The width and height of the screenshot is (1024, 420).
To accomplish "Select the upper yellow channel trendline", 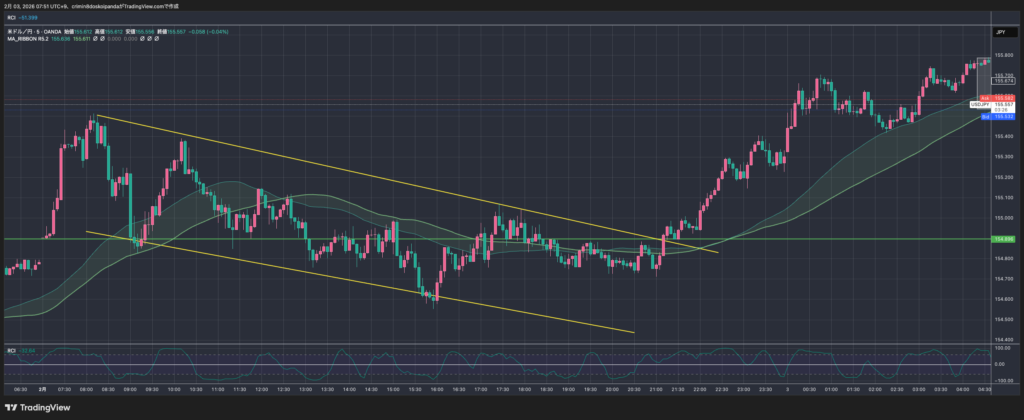I will coord(400,184).
